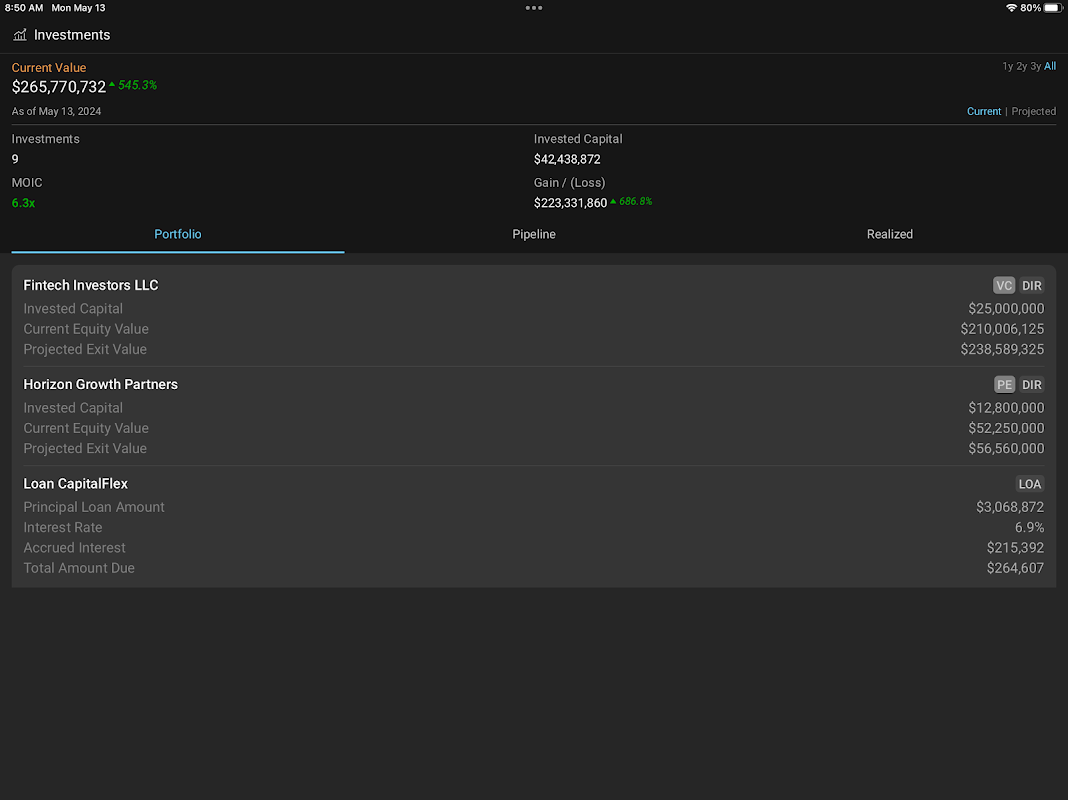Set time range to 3y
This screenshot has width=1068, height=800.
coord(1035,66)
